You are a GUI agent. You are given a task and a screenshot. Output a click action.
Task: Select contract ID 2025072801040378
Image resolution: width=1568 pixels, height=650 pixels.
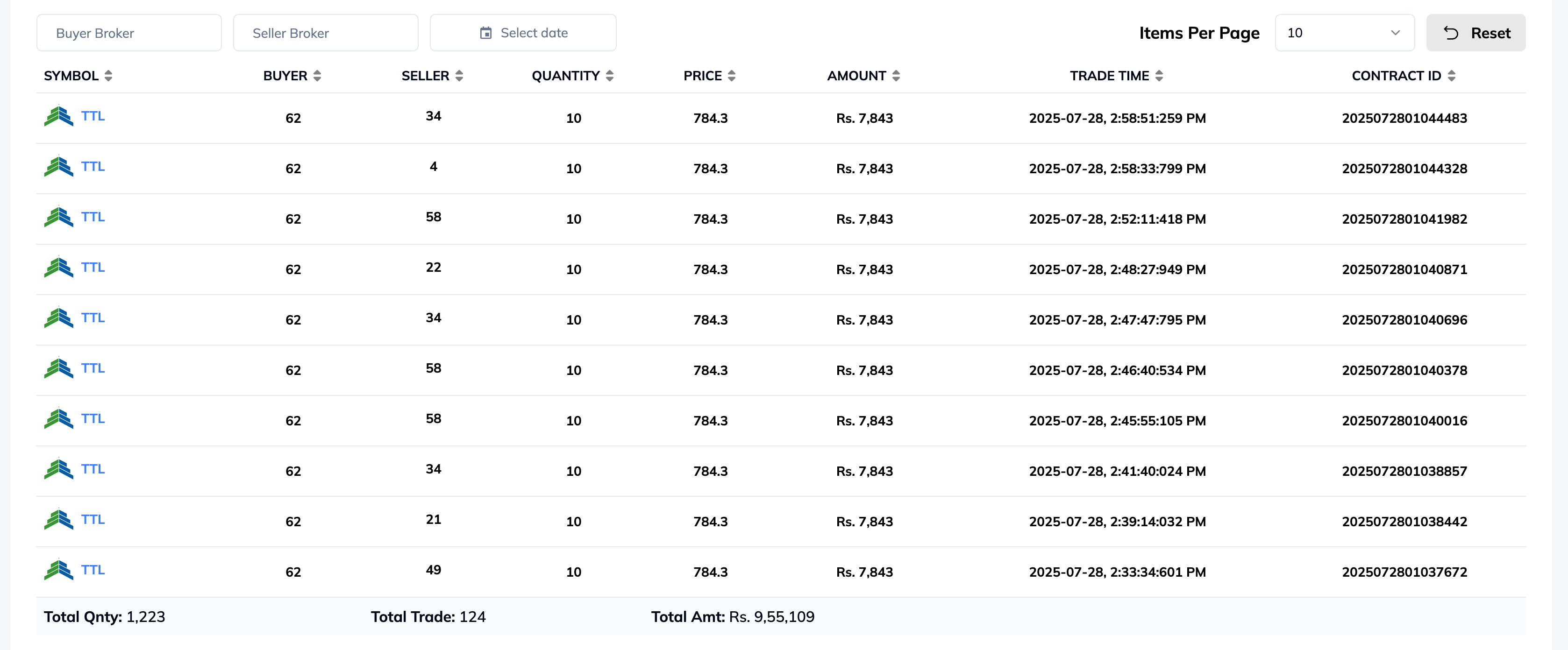[x=1404, y=371]
